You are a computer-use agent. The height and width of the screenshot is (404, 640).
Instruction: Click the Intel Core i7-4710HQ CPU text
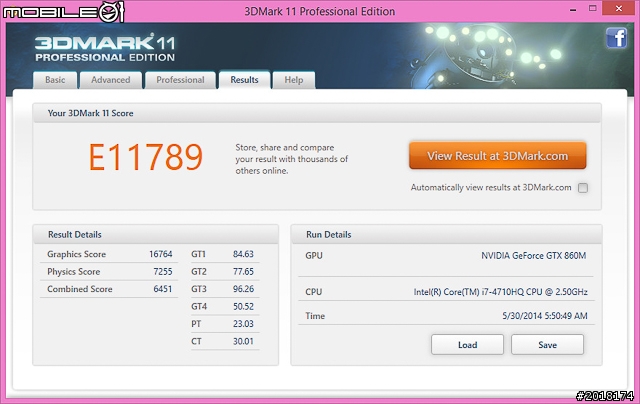tap(500, 292)
